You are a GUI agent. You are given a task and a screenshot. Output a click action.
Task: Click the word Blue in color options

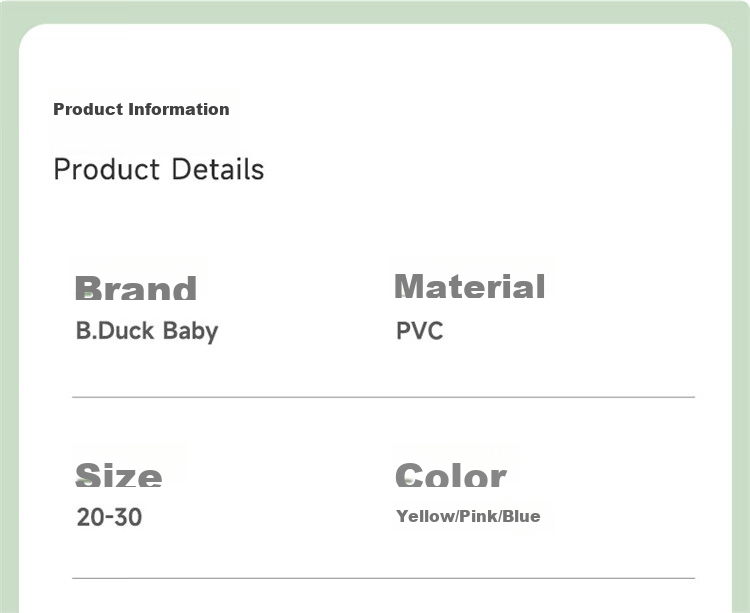(x=521, y=516)
